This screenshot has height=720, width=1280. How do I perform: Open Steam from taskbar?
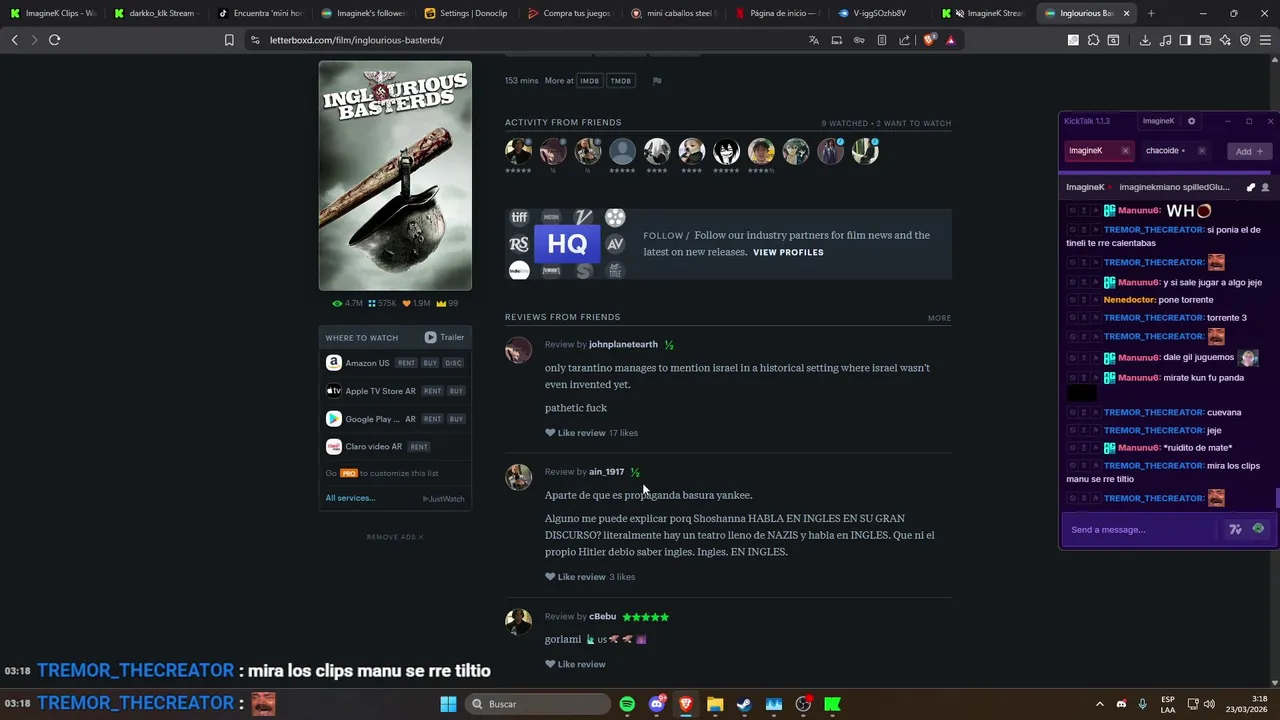coord(744,704)
